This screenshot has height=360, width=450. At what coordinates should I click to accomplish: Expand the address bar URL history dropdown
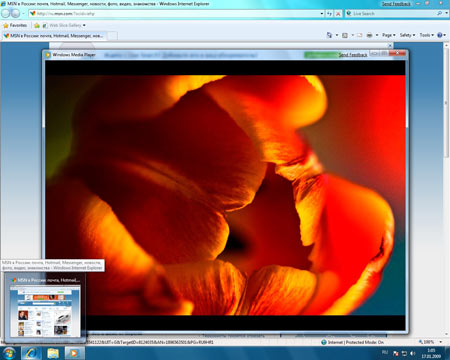pos(322,14)
